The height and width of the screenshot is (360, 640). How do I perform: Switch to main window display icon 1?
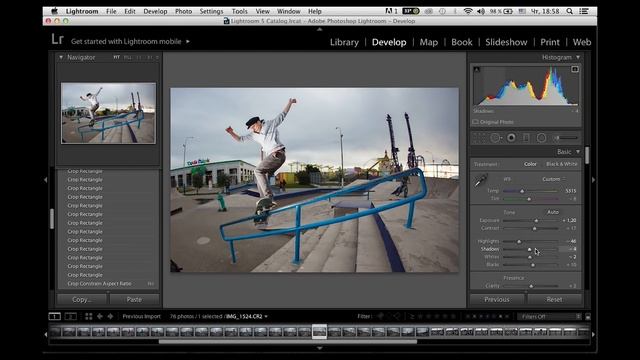[55, 316]
